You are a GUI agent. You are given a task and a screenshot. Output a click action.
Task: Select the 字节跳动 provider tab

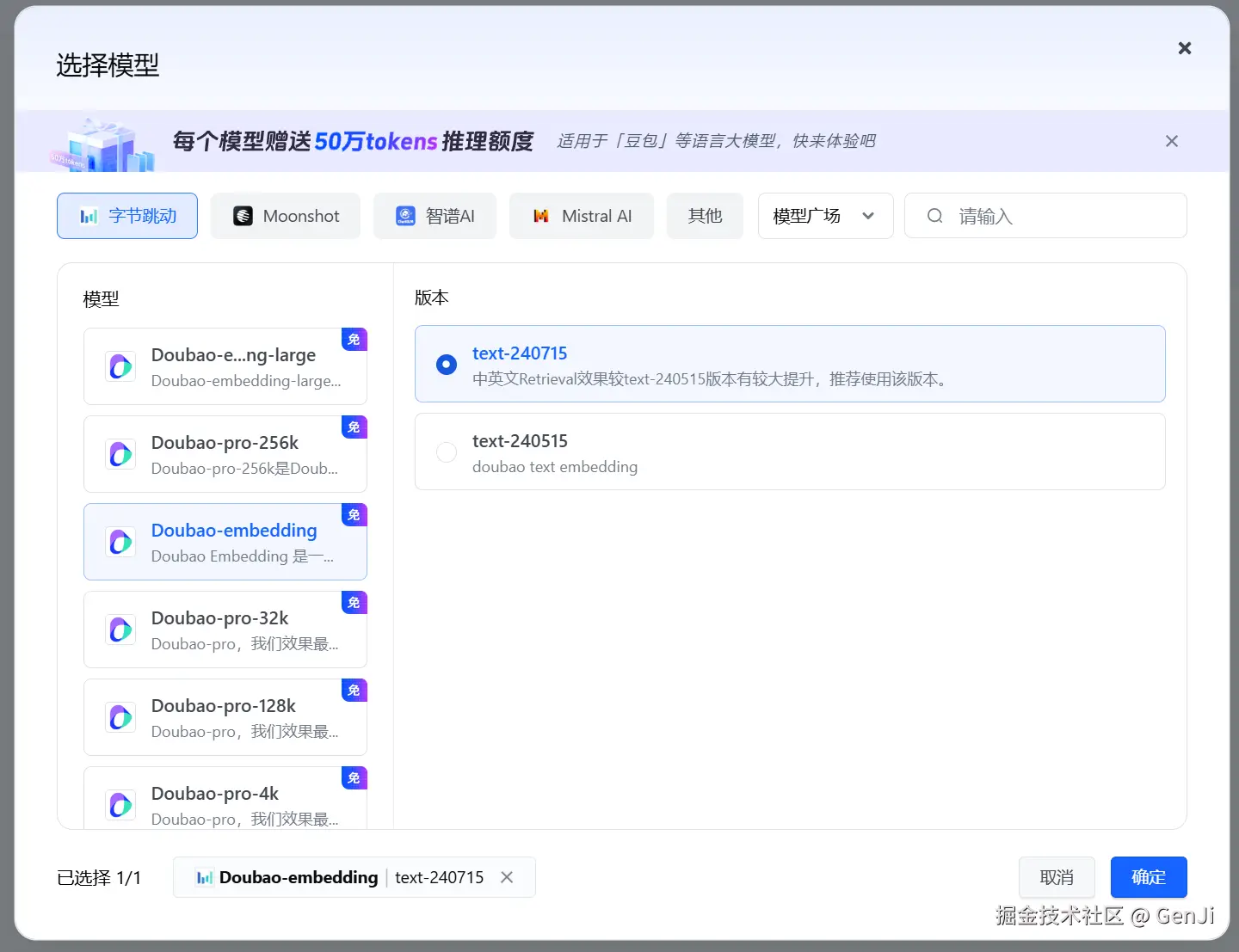click(x=127, y=216)
